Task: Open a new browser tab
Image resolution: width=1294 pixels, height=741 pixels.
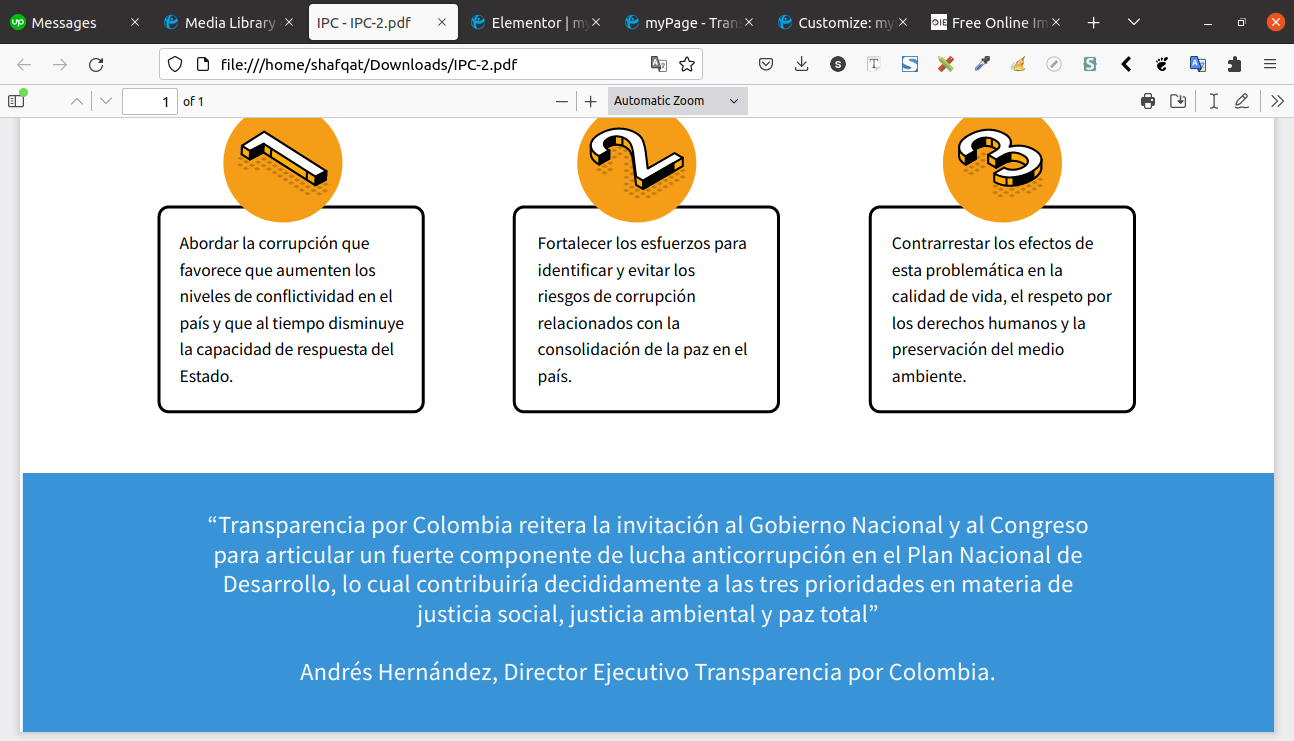Action: point(1094,23)
